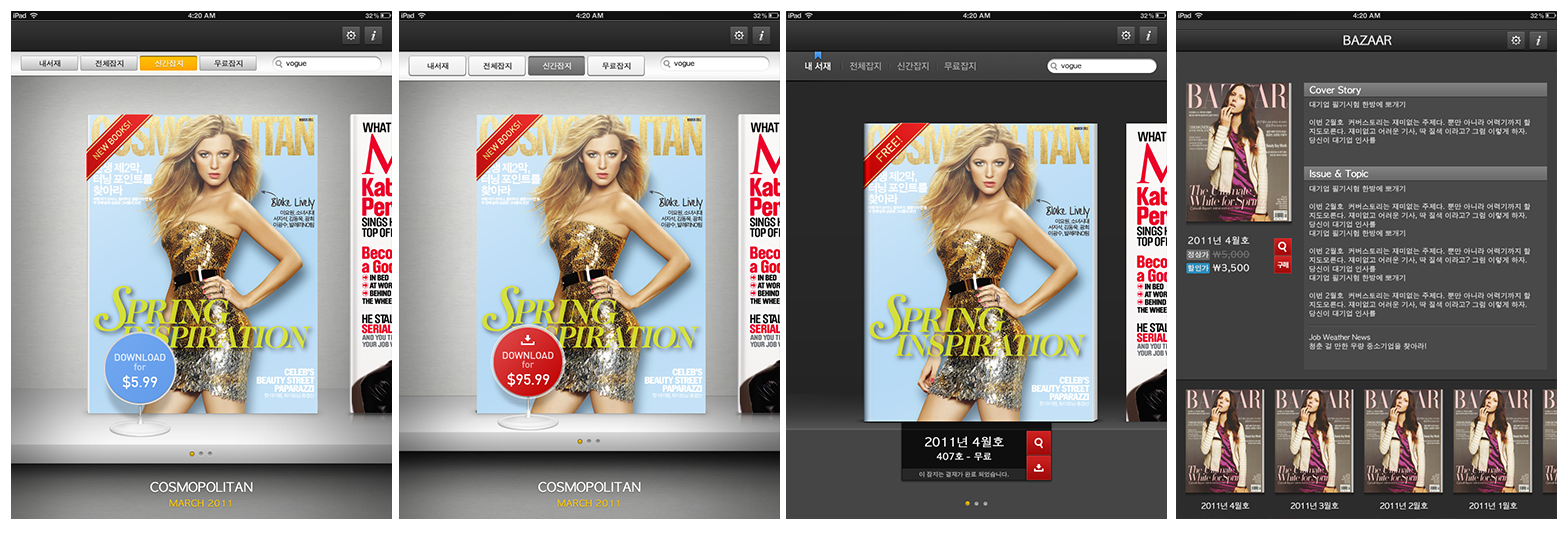
Task: Click the Job Weather News entry
Action: 1368,342
